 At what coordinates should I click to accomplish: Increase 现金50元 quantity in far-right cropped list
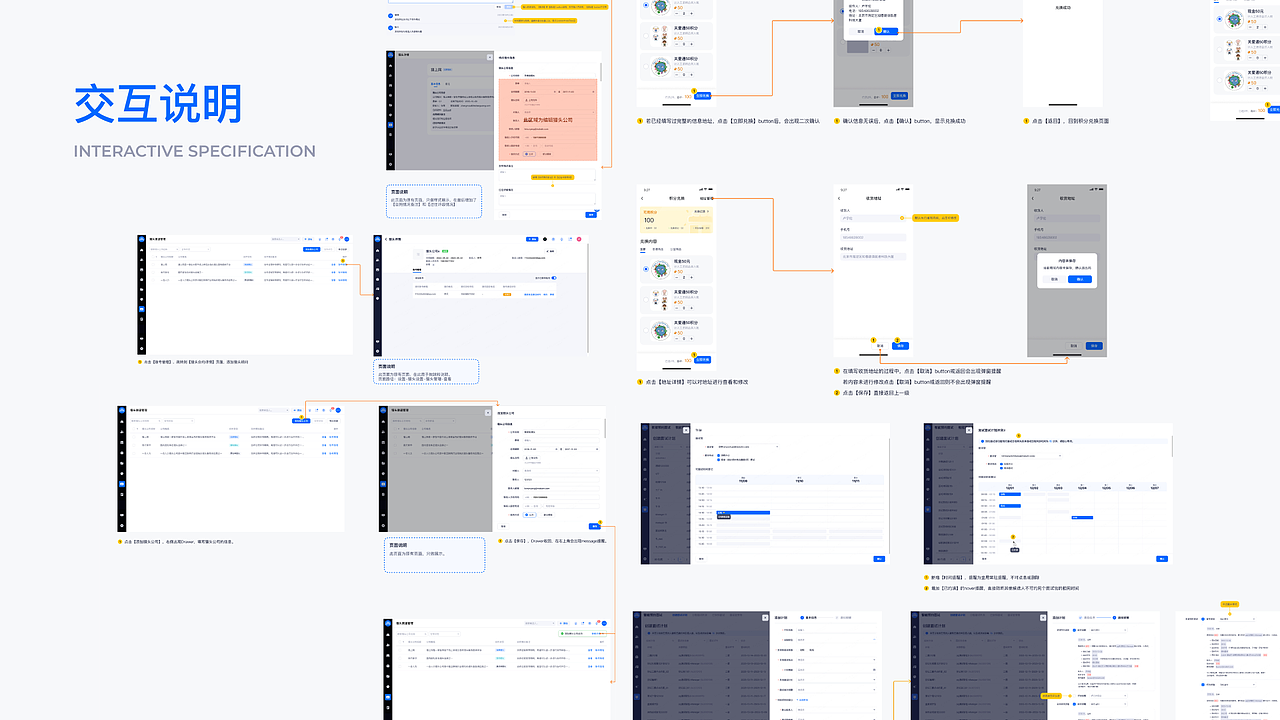(x=1265, y=27)
